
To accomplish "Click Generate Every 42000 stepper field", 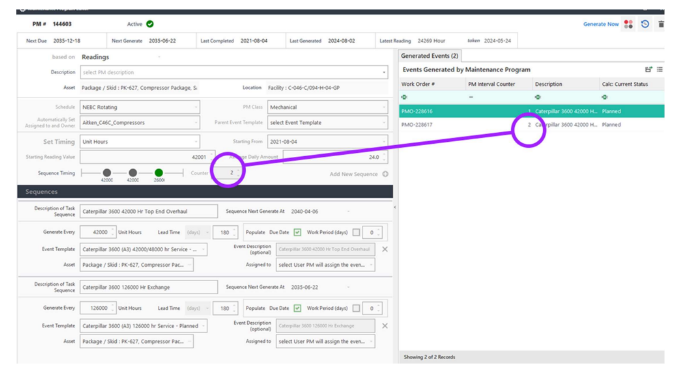I will click(x=98, y=232).
